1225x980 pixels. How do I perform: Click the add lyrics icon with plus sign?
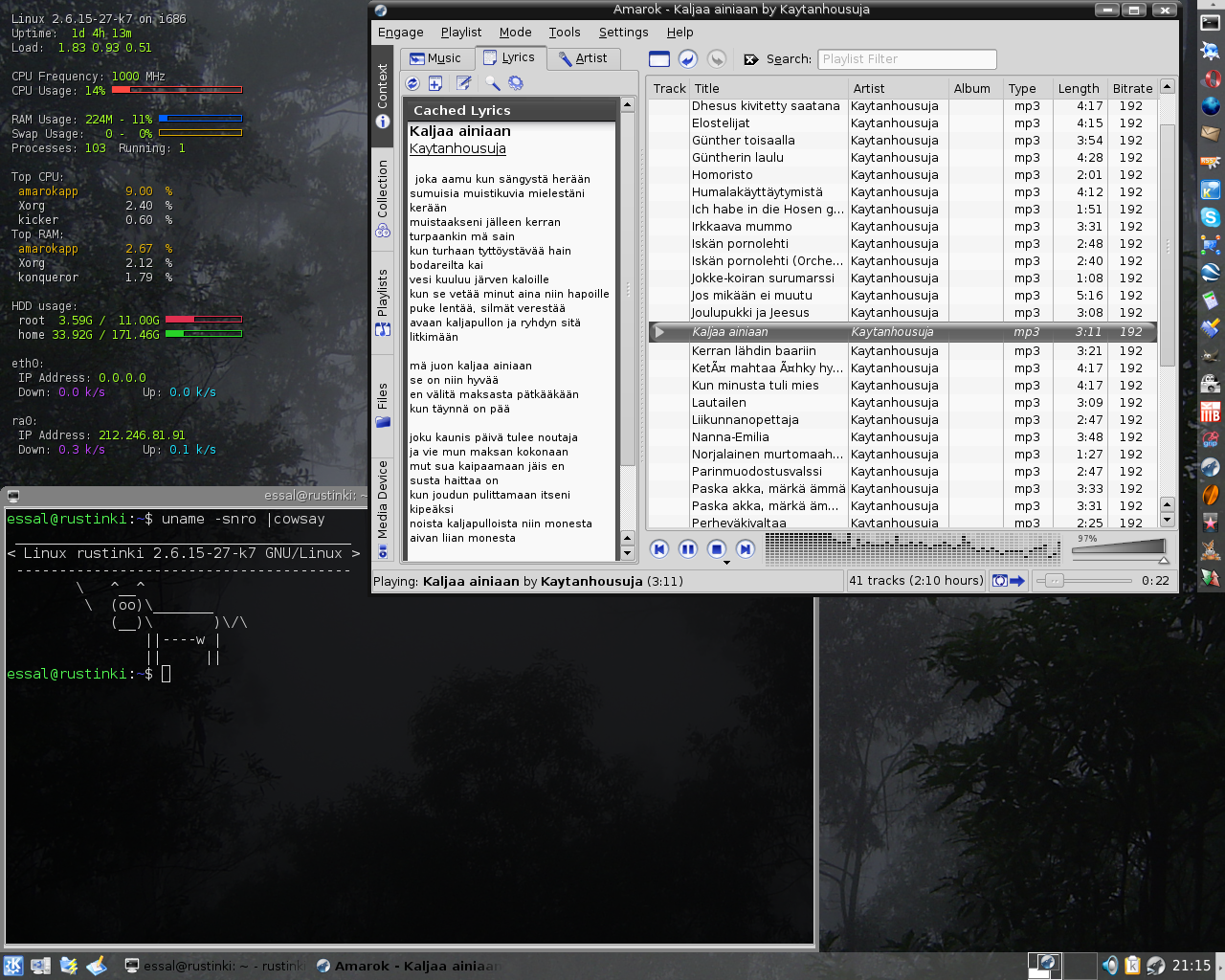tap(435, 83)
